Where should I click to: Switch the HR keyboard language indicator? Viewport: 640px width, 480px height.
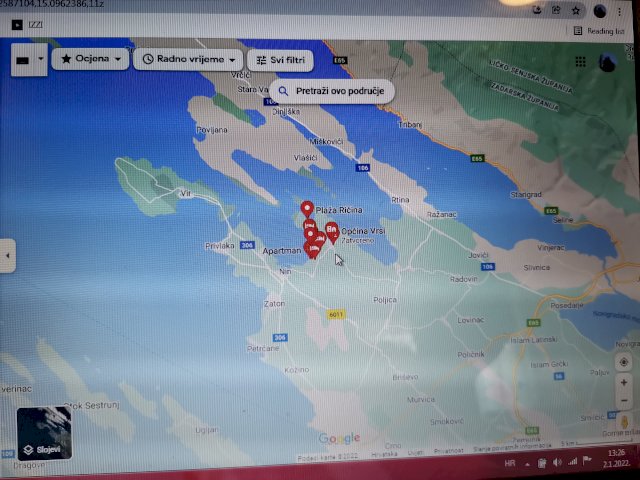point(510,463)
